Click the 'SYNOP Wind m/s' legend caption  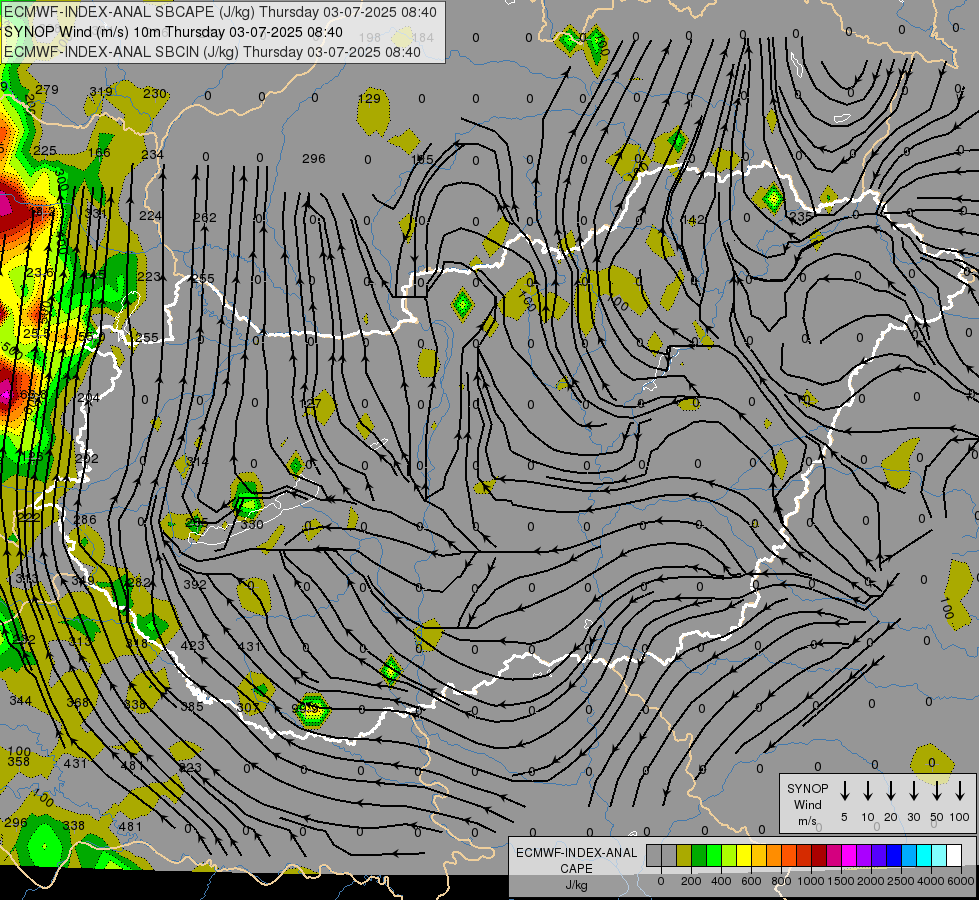(x=807, y=805)
